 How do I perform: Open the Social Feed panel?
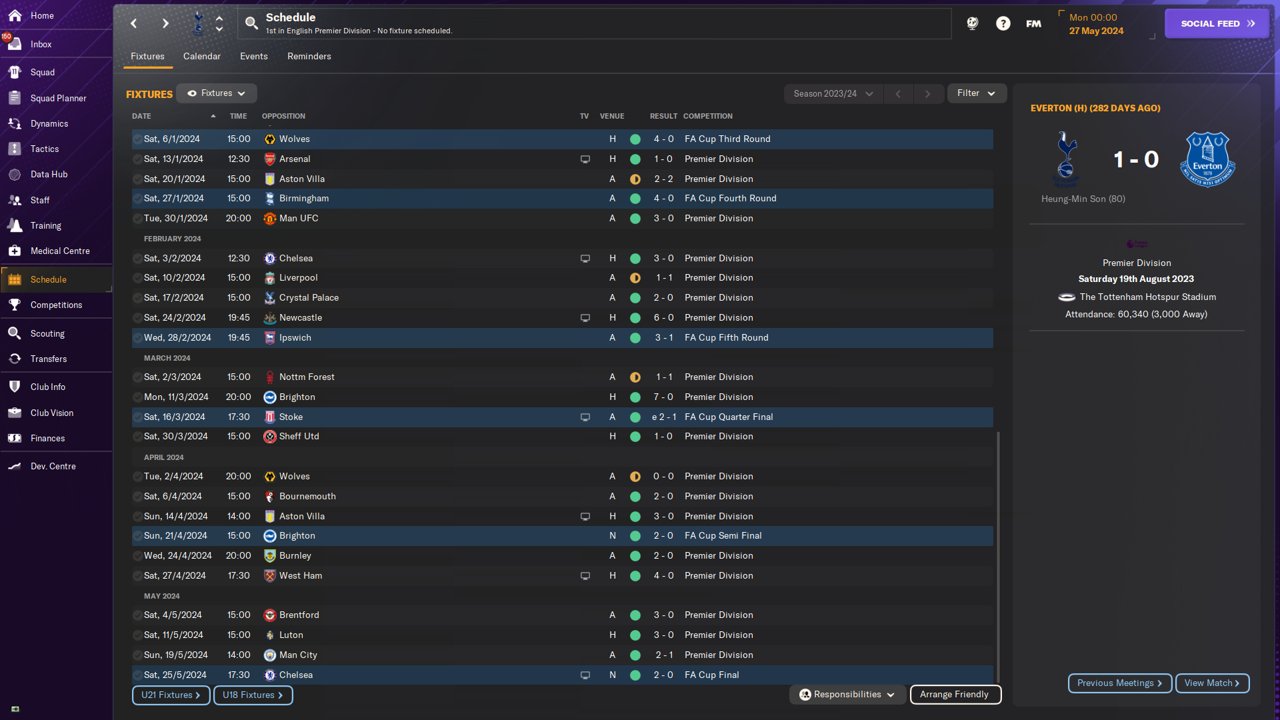tap(1217, 23)
